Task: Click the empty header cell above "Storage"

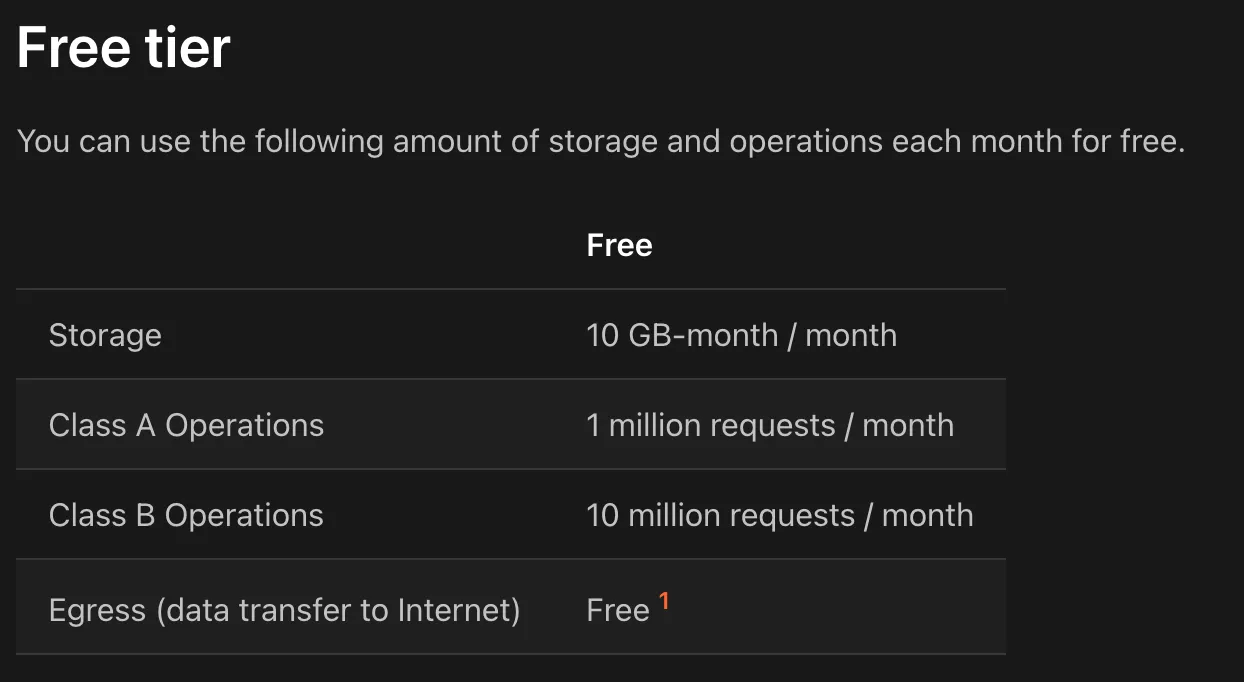Action: click(296, 245)
